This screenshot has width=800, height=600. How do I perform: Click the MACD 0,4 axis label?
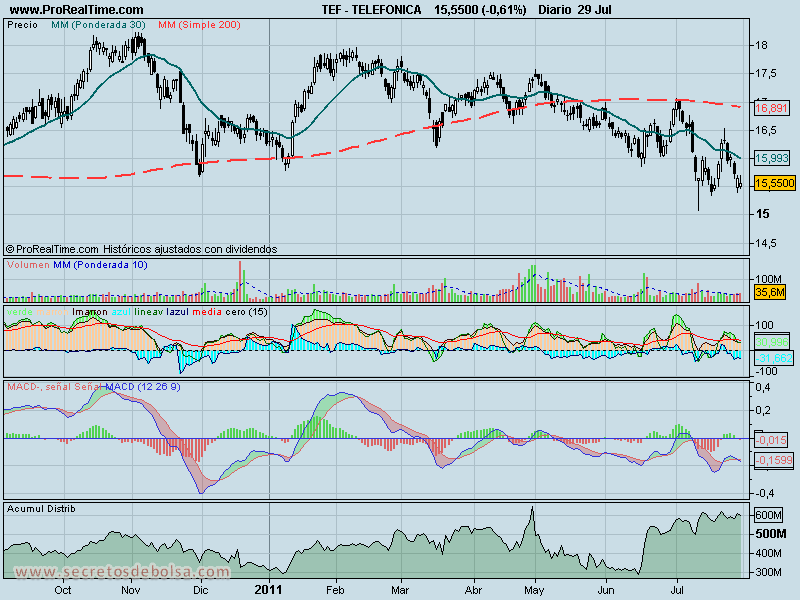(x=763, y=388)
